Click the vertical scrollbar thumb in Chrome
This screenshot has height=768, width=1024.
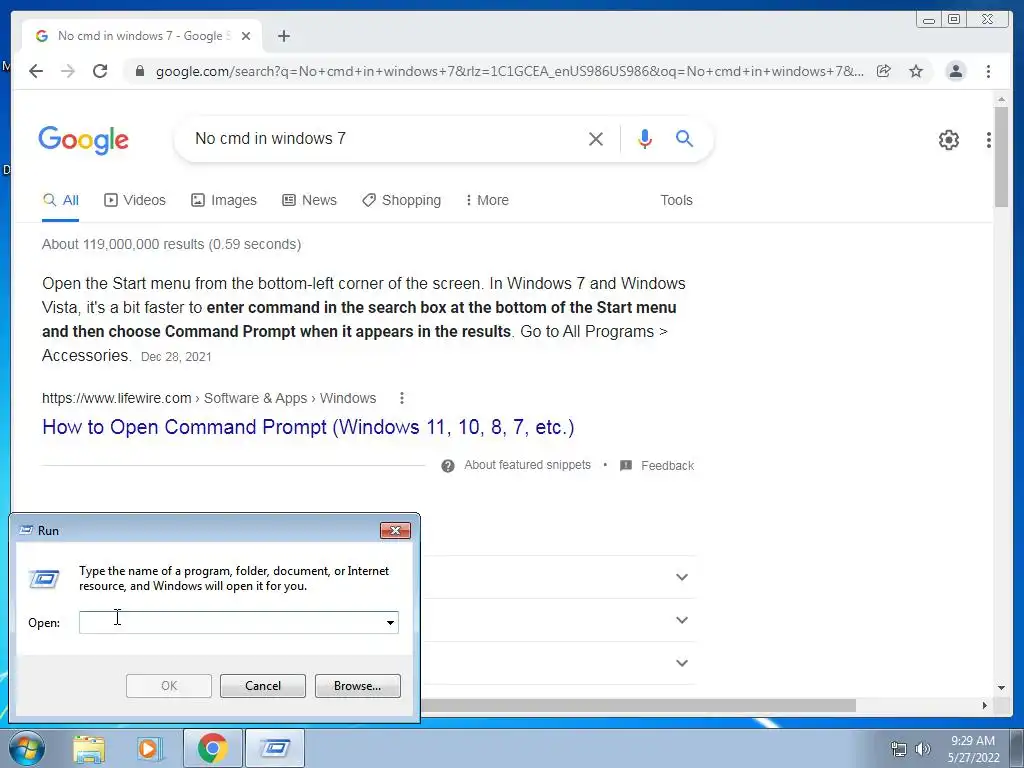(x=1001, y=157)
